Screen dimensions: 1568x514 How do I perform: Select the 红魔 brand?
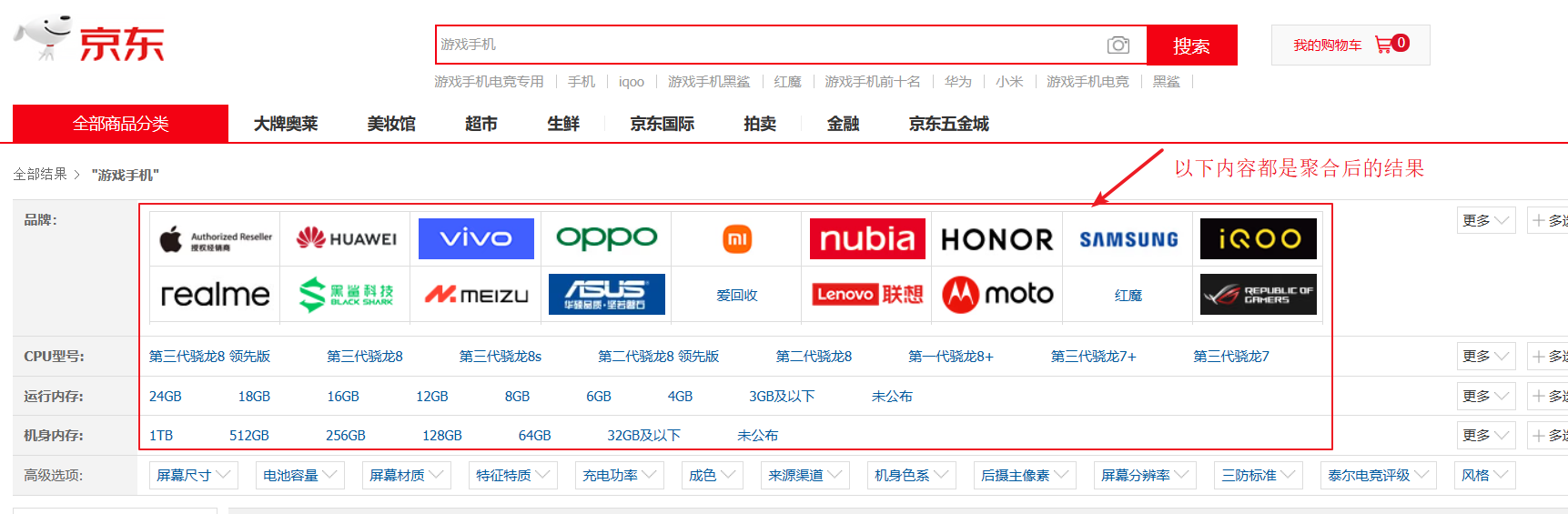pyautogui.click(x=1128, y=296)
